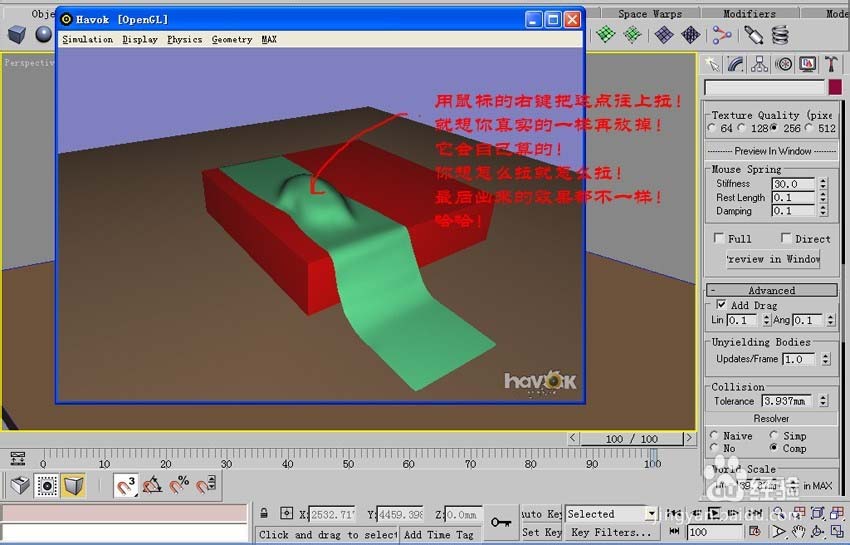Toggle the Angle Snap icon
This screenshot has width=850, height=545.
tap(153, 485)
